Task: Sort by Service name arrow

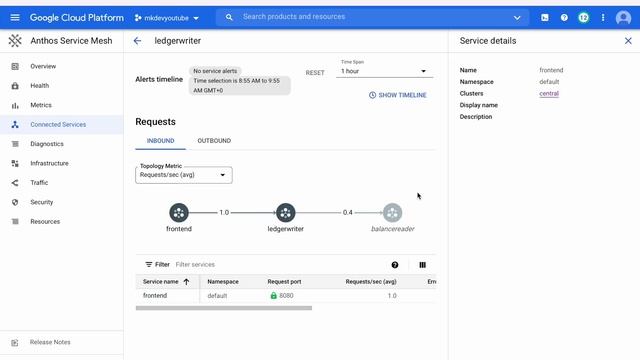Action: 187,282
